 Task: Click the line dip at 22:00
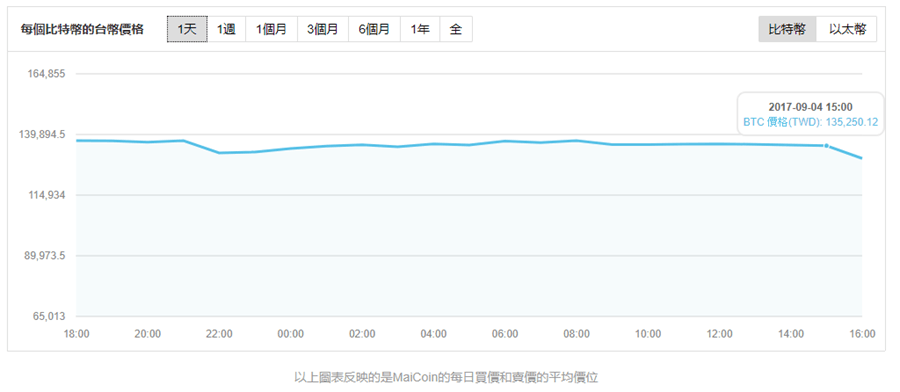click(x=219, y=153)
